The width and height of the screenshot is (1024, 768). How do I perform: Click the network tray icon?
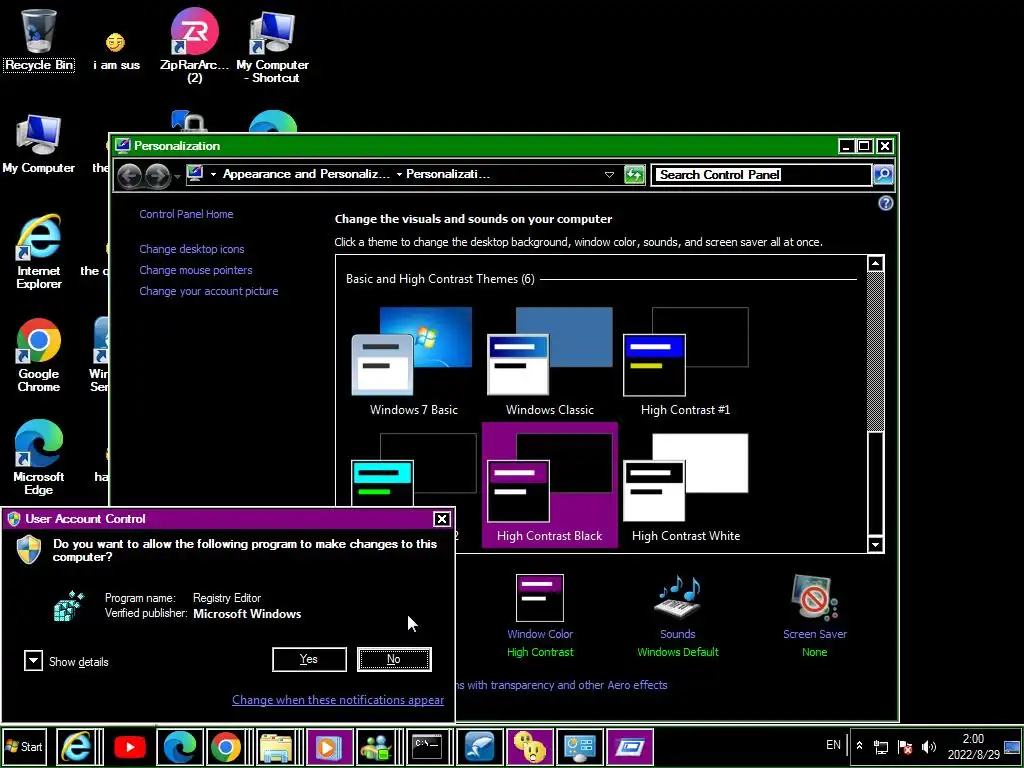[881, 746]
